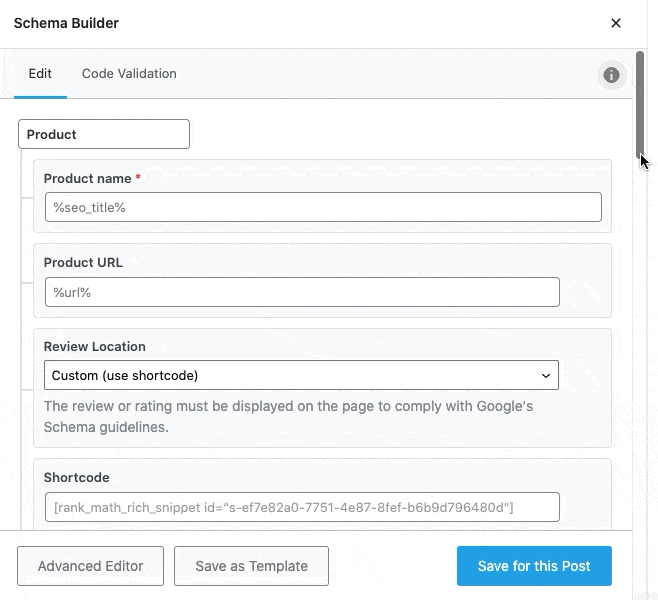Select the Product schema type box
The width and height of the screenshot is (658, 600).
coord(104,134)
